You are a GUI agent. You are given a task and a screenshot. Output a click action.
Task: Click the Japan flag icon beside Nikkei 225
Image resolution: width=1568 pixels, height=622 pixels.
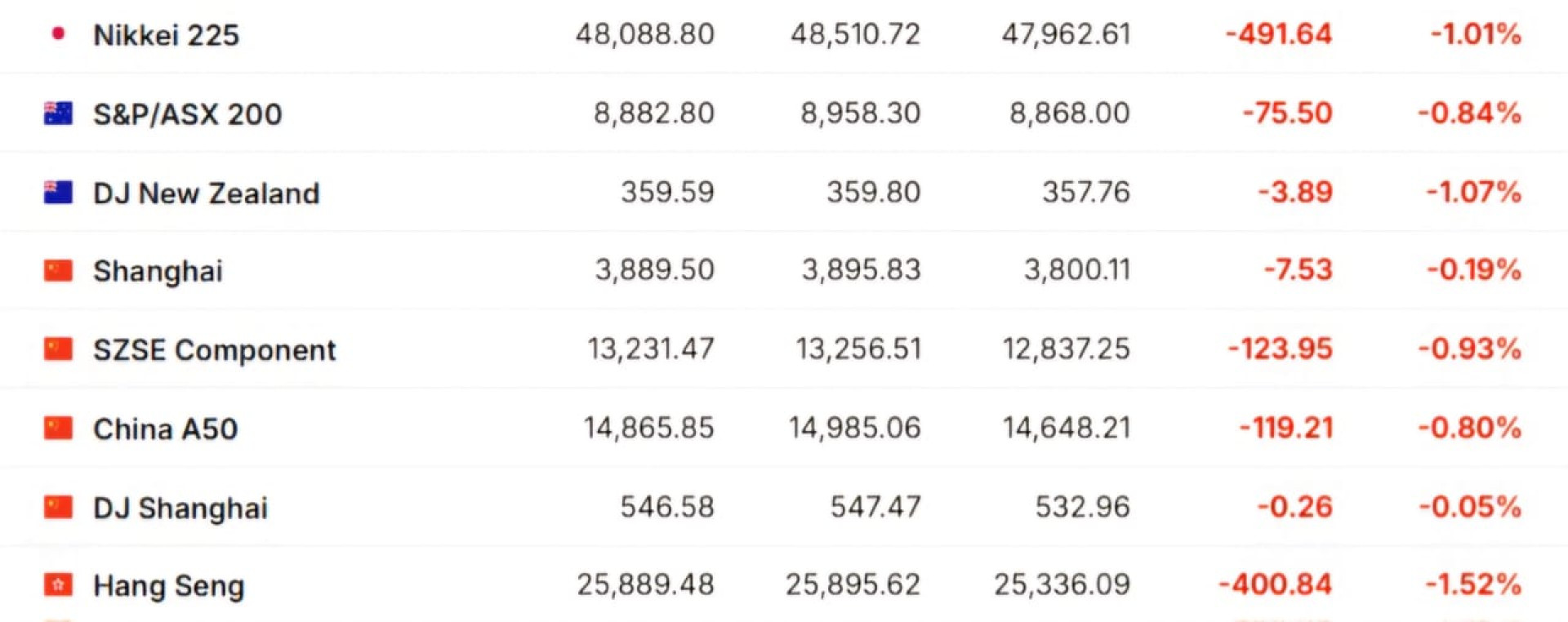58,33
